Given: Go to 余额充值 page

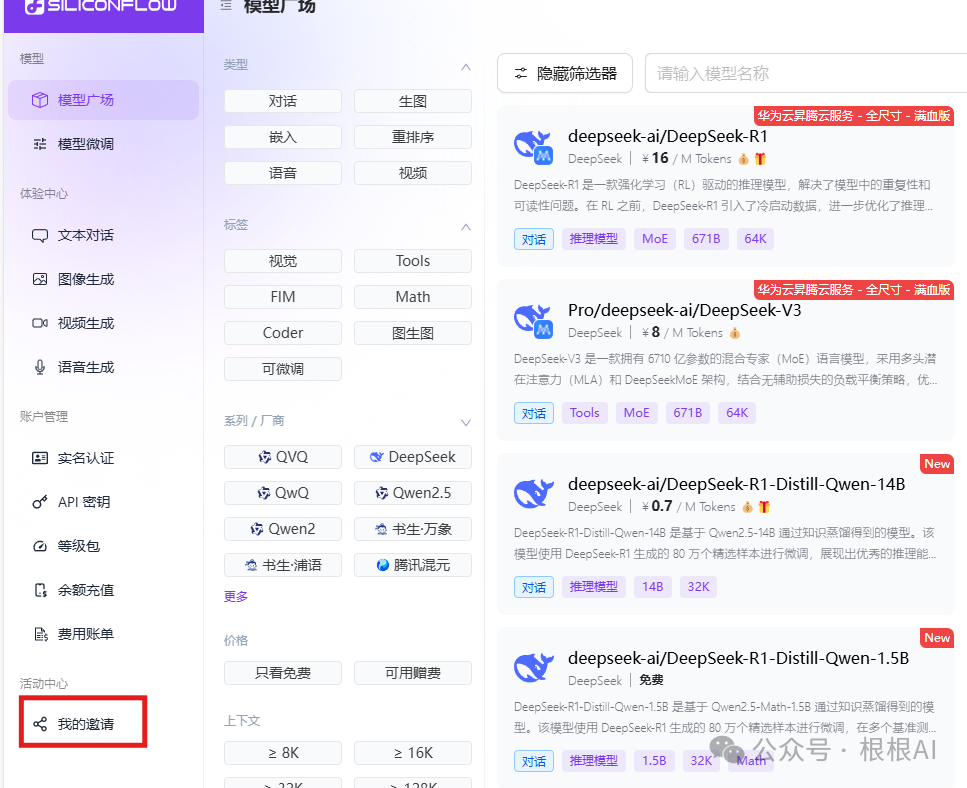Looking at the screenshot, I should click(103, 590).
